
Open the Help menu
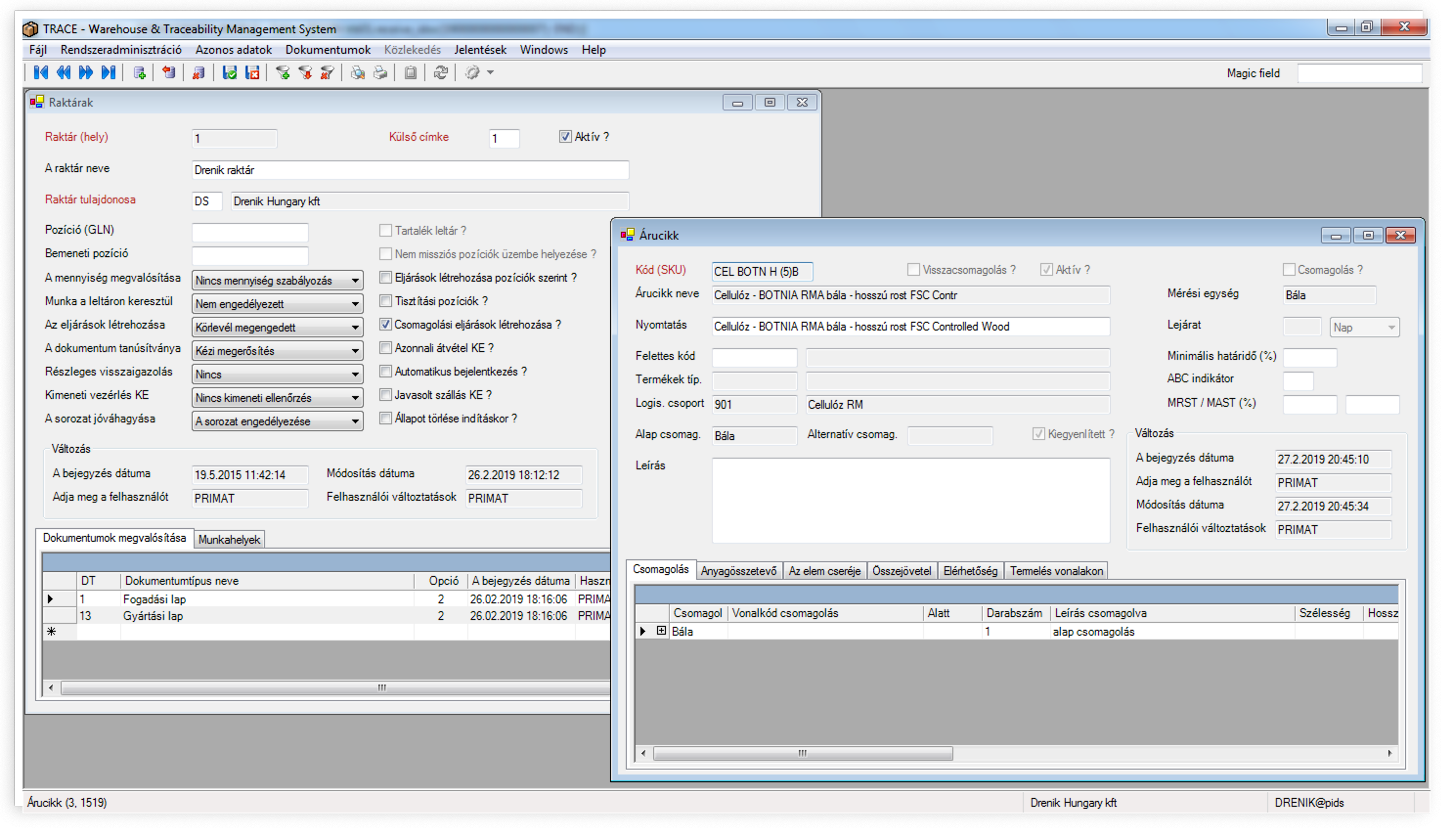(594, 49)
